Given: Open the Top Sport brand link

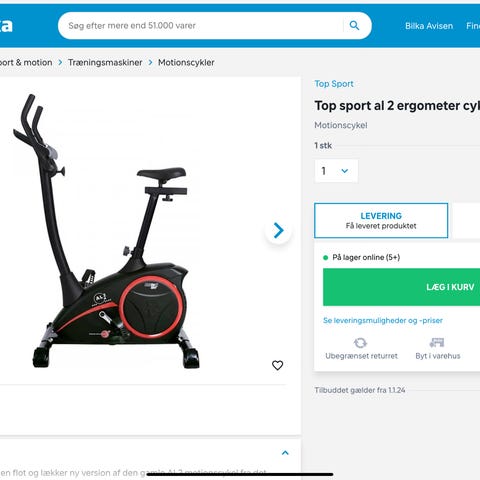Looking at the screenshot, I should 334,84.
